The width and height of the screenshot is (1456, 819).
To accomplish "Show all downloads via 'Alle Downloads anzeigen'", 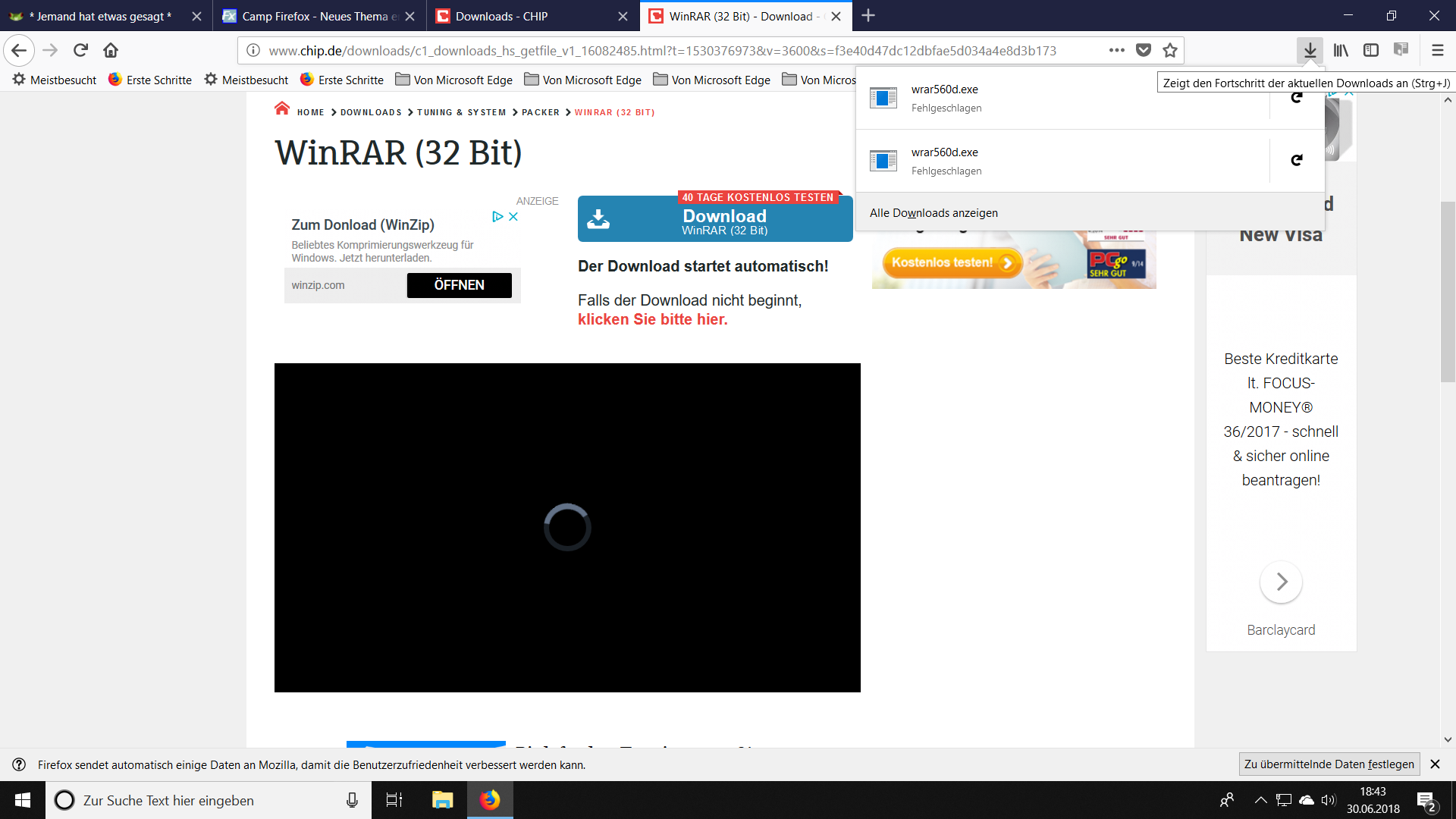I will pos(934,213).
